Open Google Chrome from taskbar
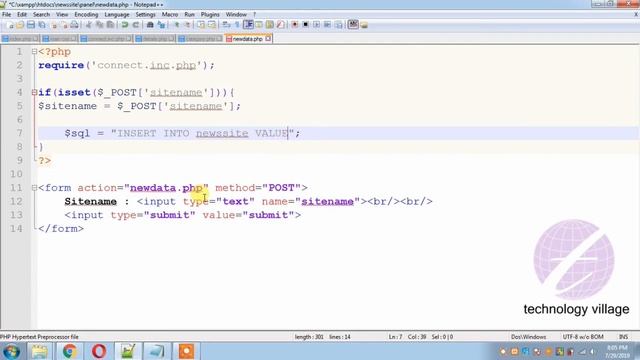 (69, 351)
